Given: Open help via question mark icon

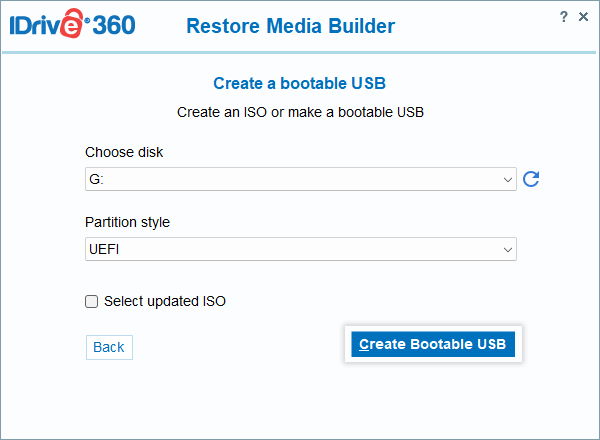Looking at the screenshot, I should point(564,16).
